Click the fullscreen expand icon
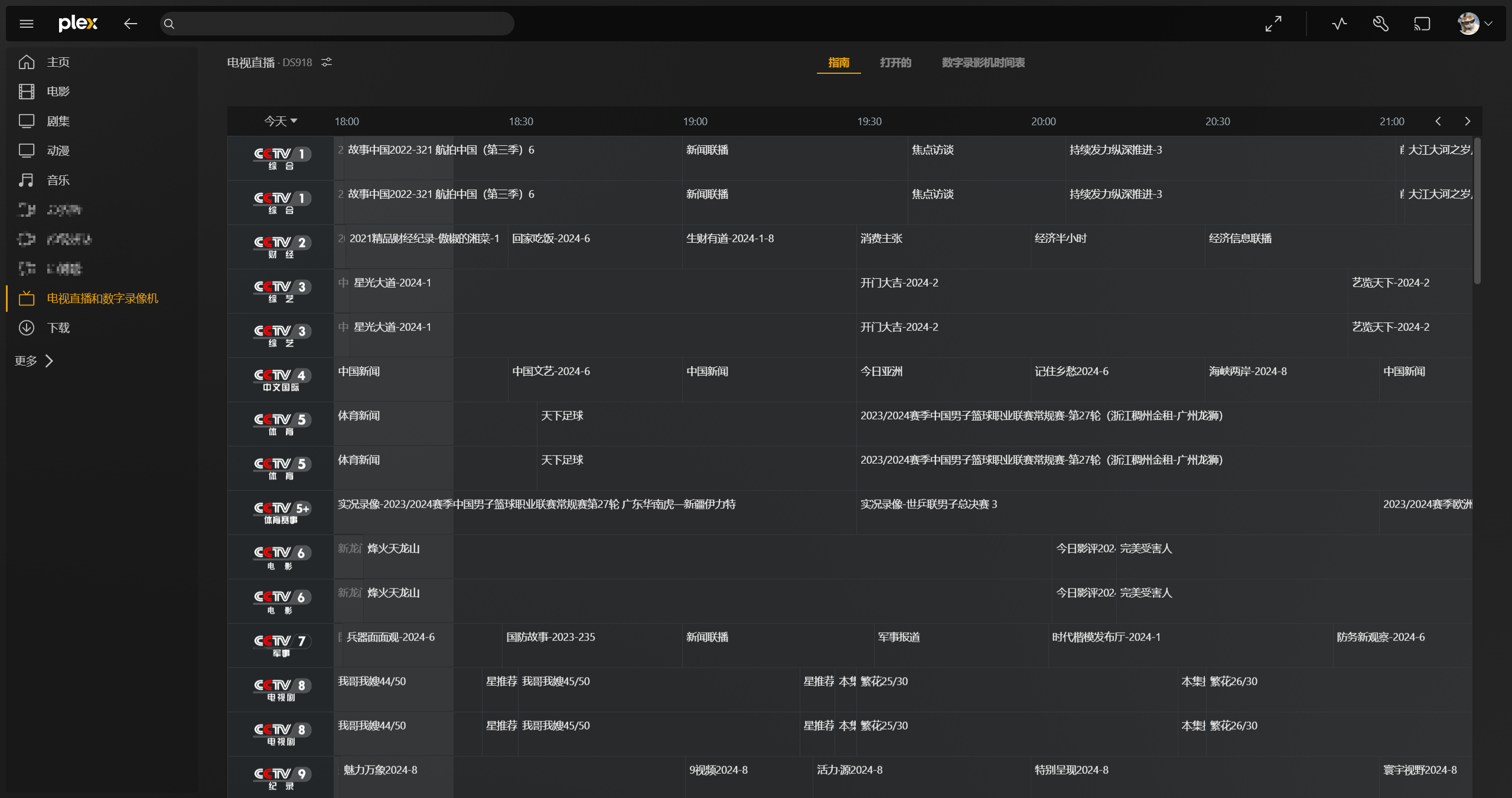The height and width of the screenshot is (798, 1512). [1273, 24]
